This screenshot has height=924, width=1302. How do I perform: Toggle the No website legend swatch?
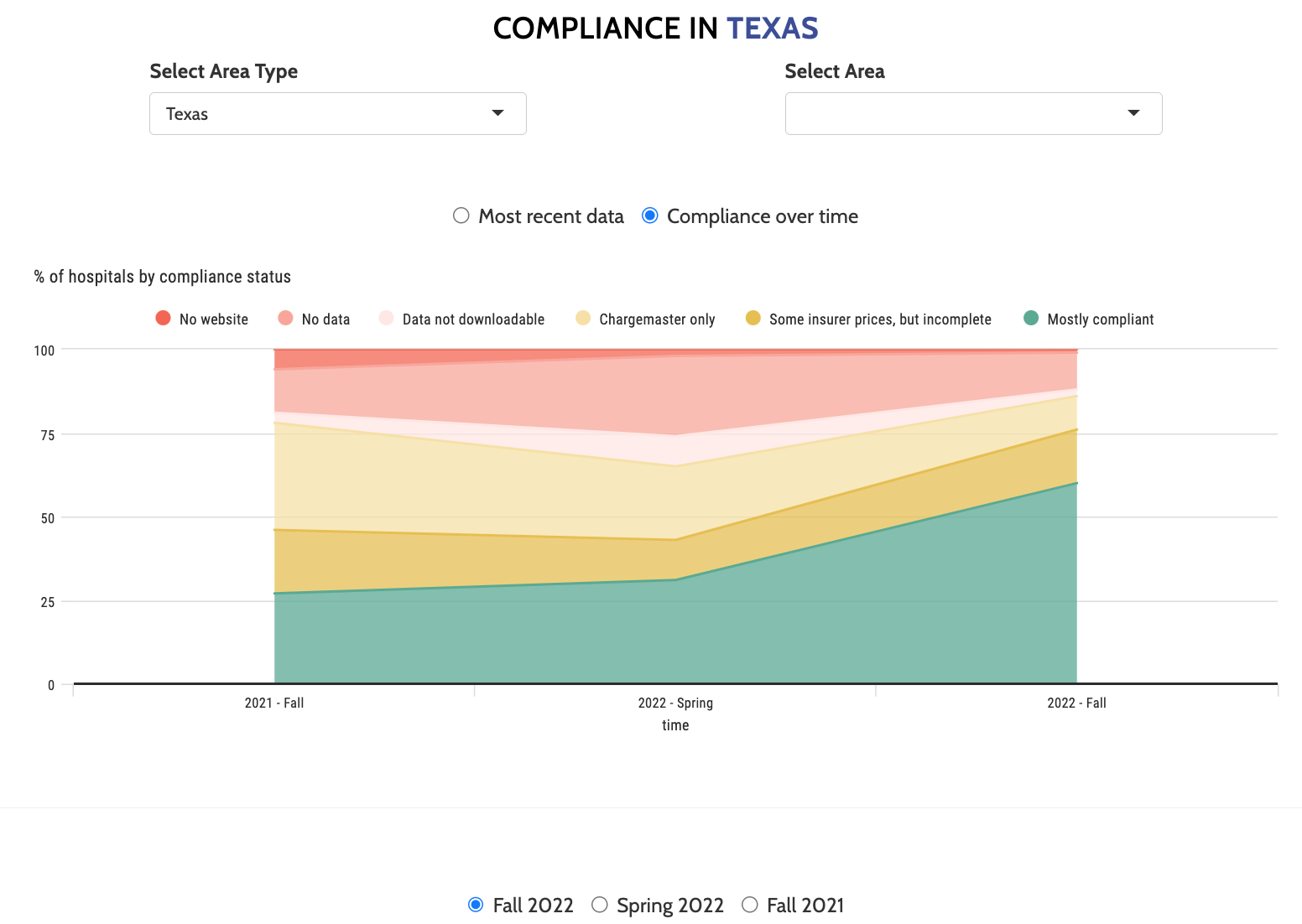click(x=163, y=318)
